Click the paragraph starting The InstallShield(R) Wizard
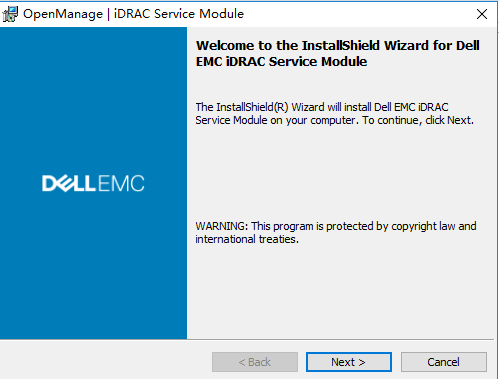The height and width of the screenshot is (379, 499). [x=334, y=114]
